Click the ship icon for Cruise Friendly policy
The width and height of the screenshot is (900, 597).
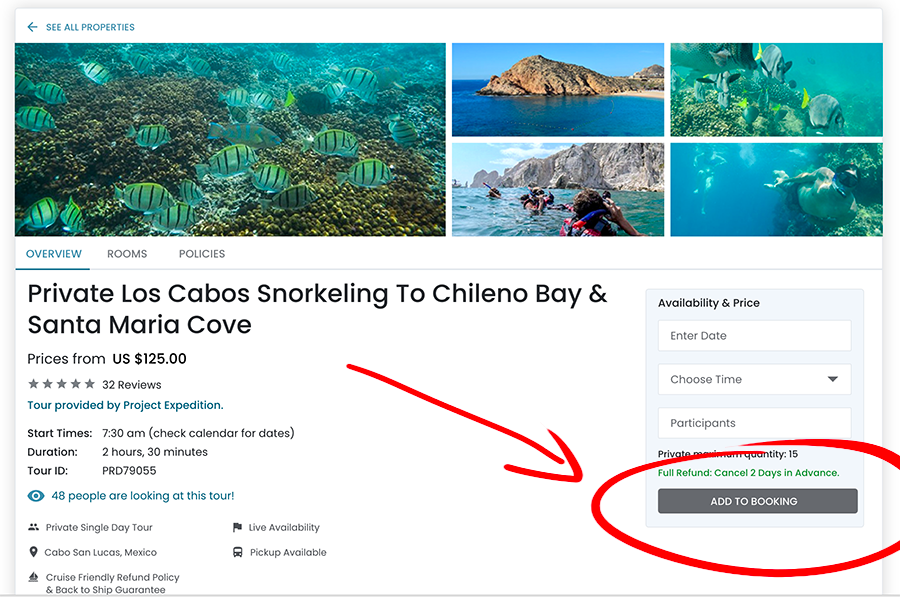click(34, 577)
